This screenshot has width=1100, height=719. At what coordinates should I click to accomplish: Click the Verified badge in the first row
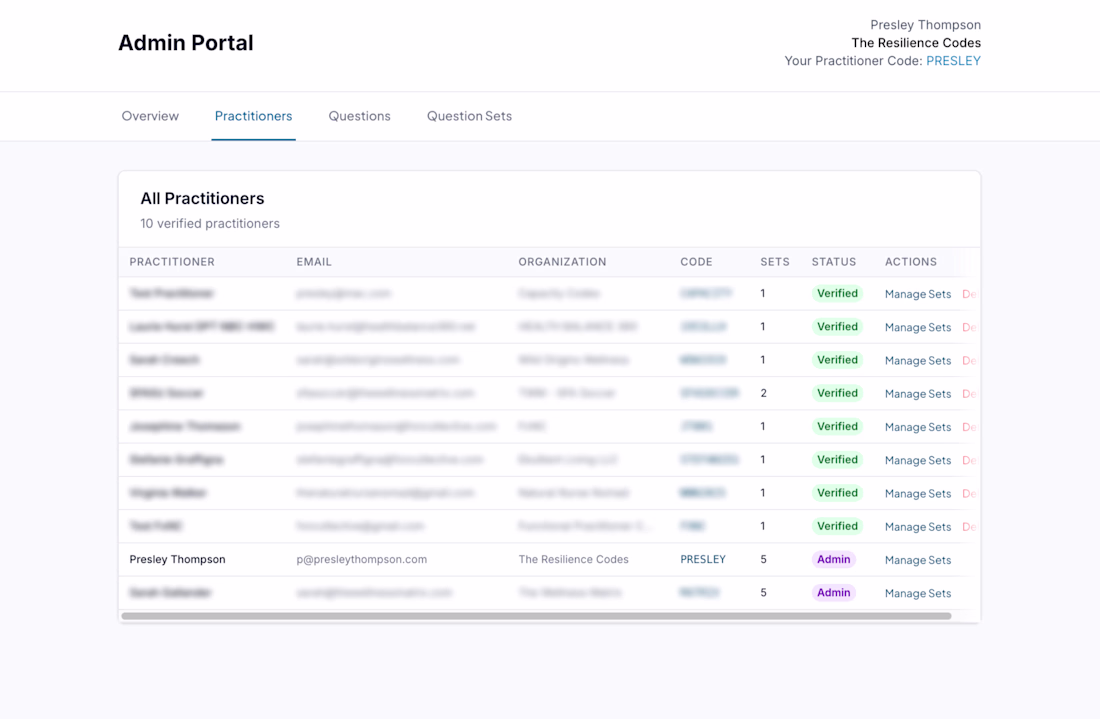point(837,293)
